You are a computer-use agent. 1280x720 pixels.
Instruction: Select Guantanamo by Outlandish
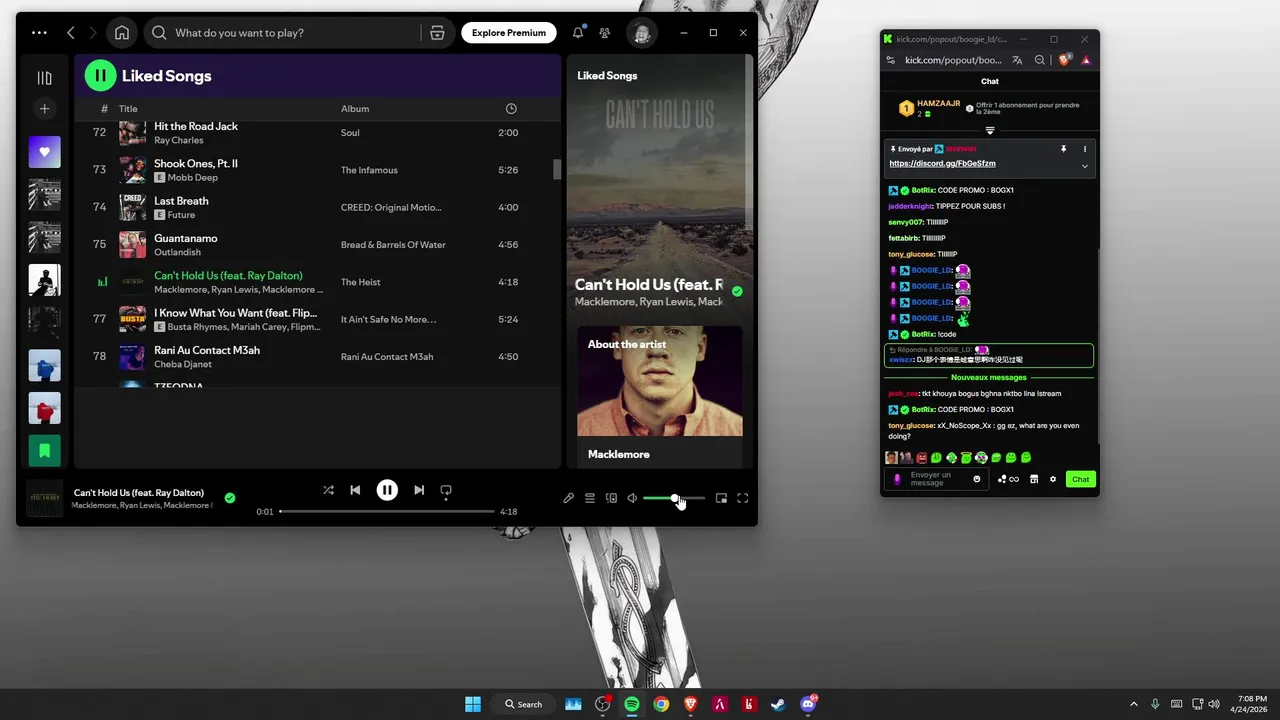coord(316,245)
